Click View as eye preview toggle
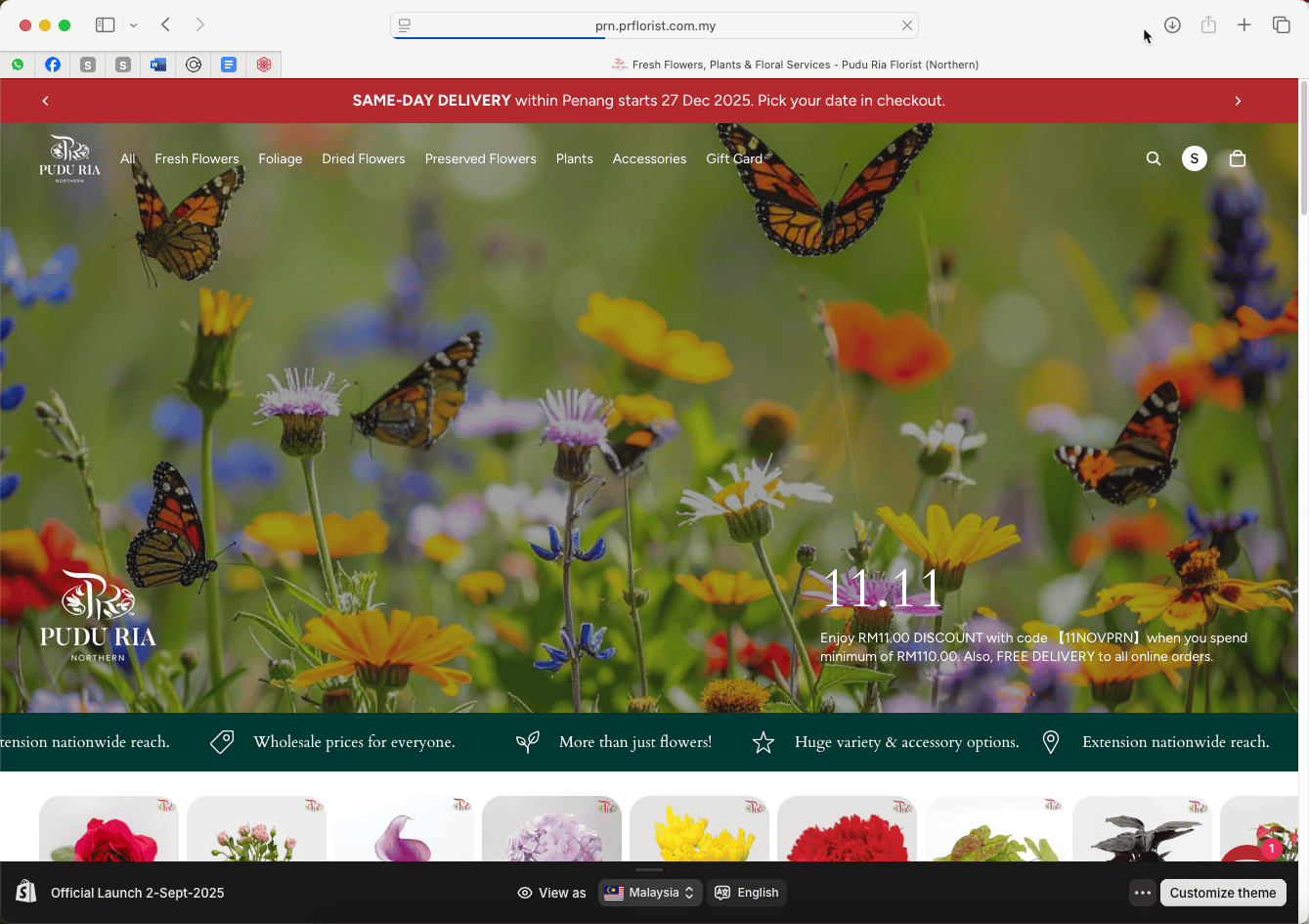1309x924 pixels. (x=552, y=893)
